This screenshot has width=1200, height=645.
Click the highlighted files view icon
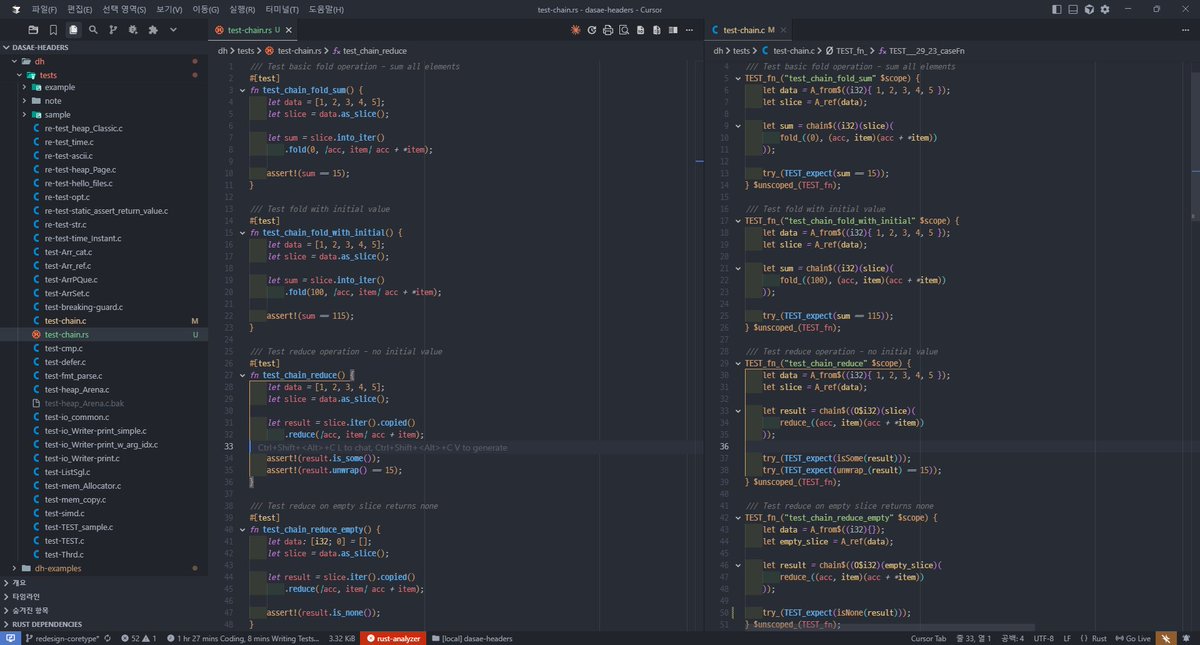point(73,30)
